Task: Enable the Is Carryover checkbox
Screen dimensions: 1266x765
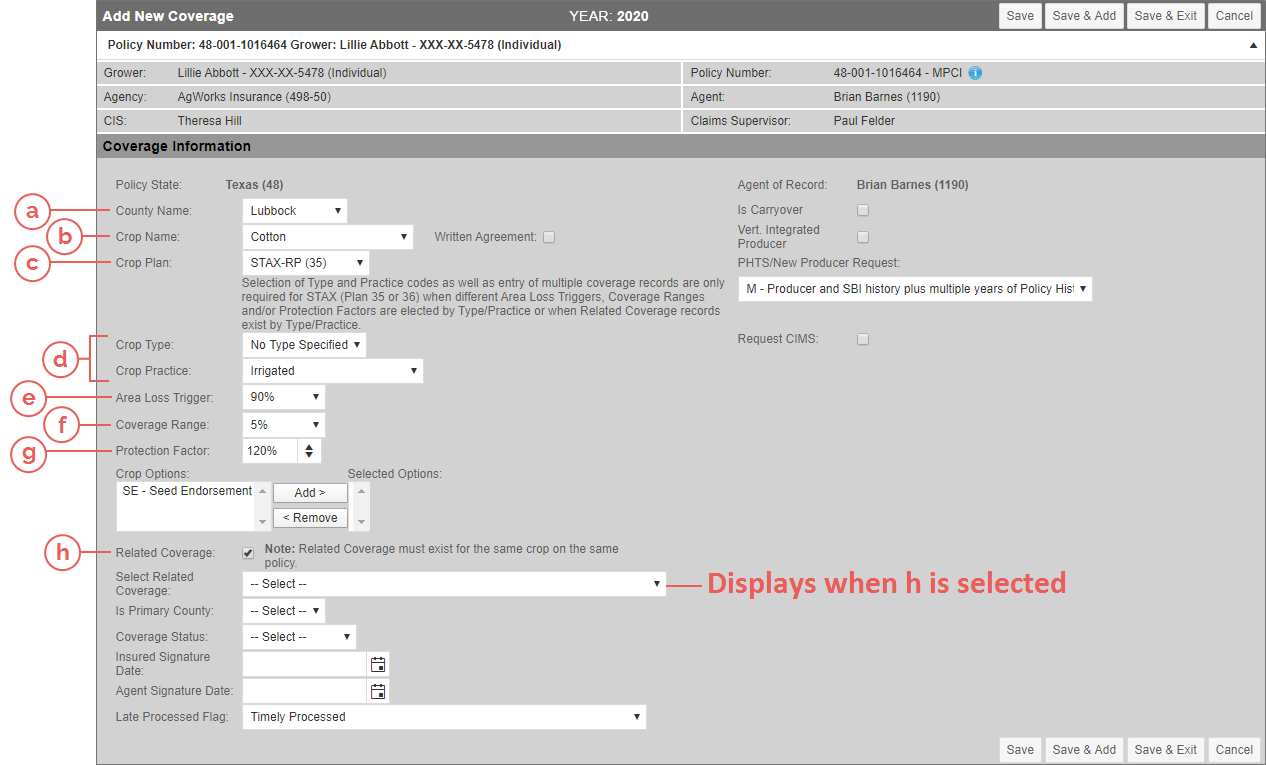Action: (863, 210)
